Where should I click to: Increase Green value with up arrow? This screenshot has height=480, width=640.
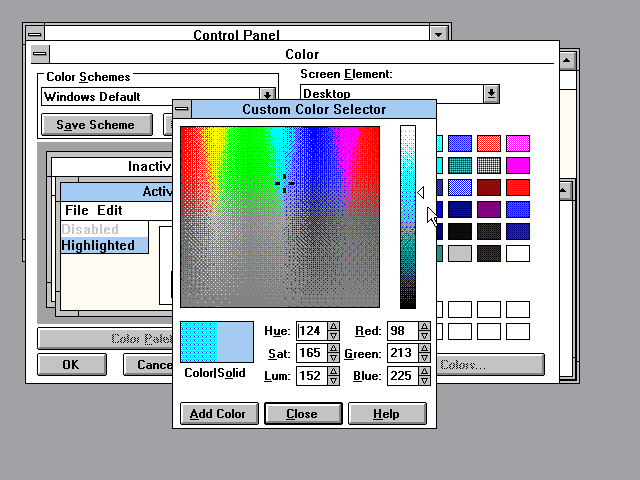coord(425,349)
